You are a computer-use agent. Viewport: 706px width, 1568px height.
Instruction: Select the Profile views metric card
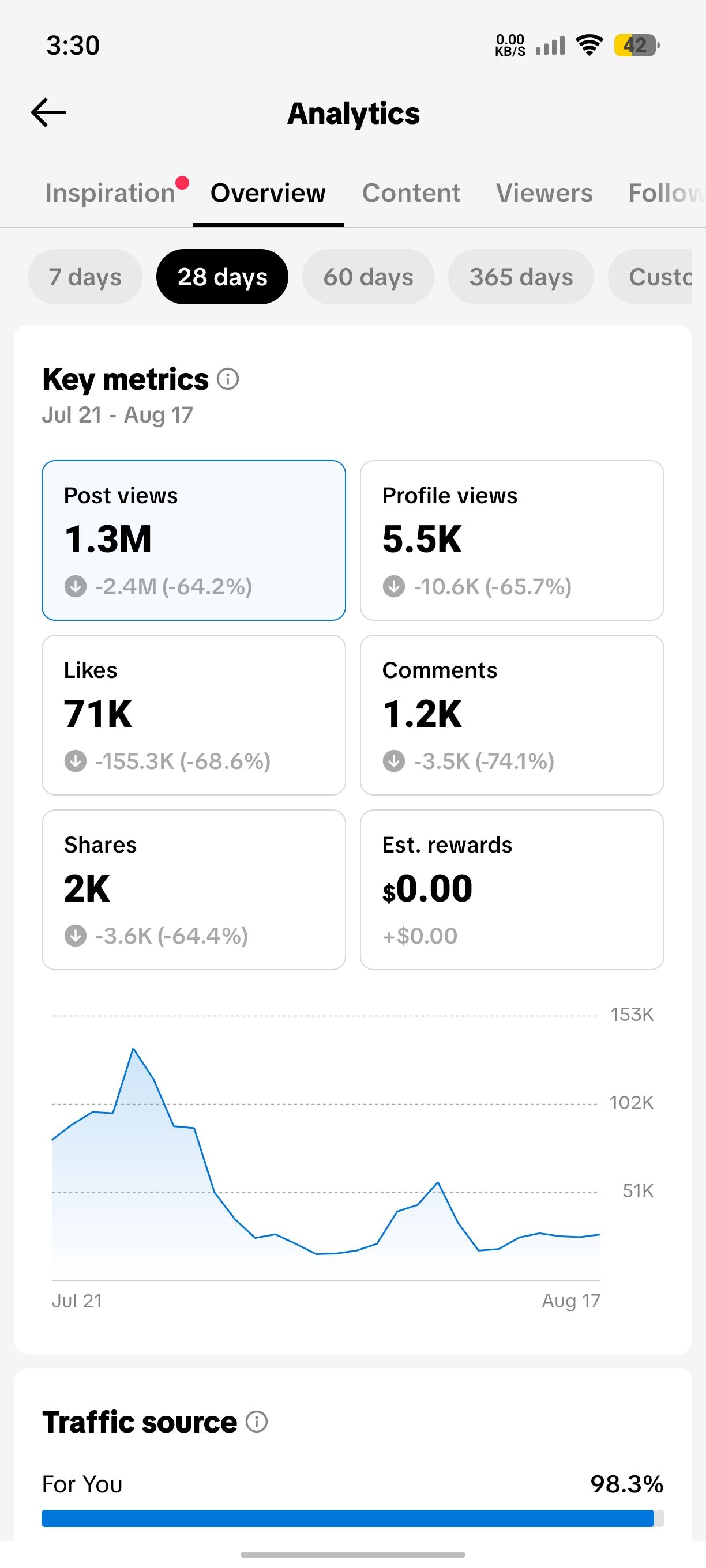(x=512, y=541)
